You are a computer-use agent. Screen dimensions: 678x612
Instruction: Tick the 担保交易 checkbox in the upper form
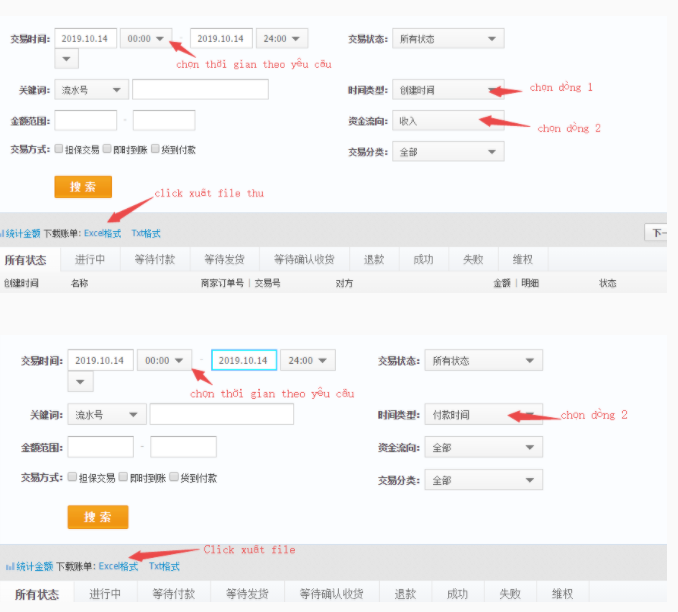click(x=59, y=149)
